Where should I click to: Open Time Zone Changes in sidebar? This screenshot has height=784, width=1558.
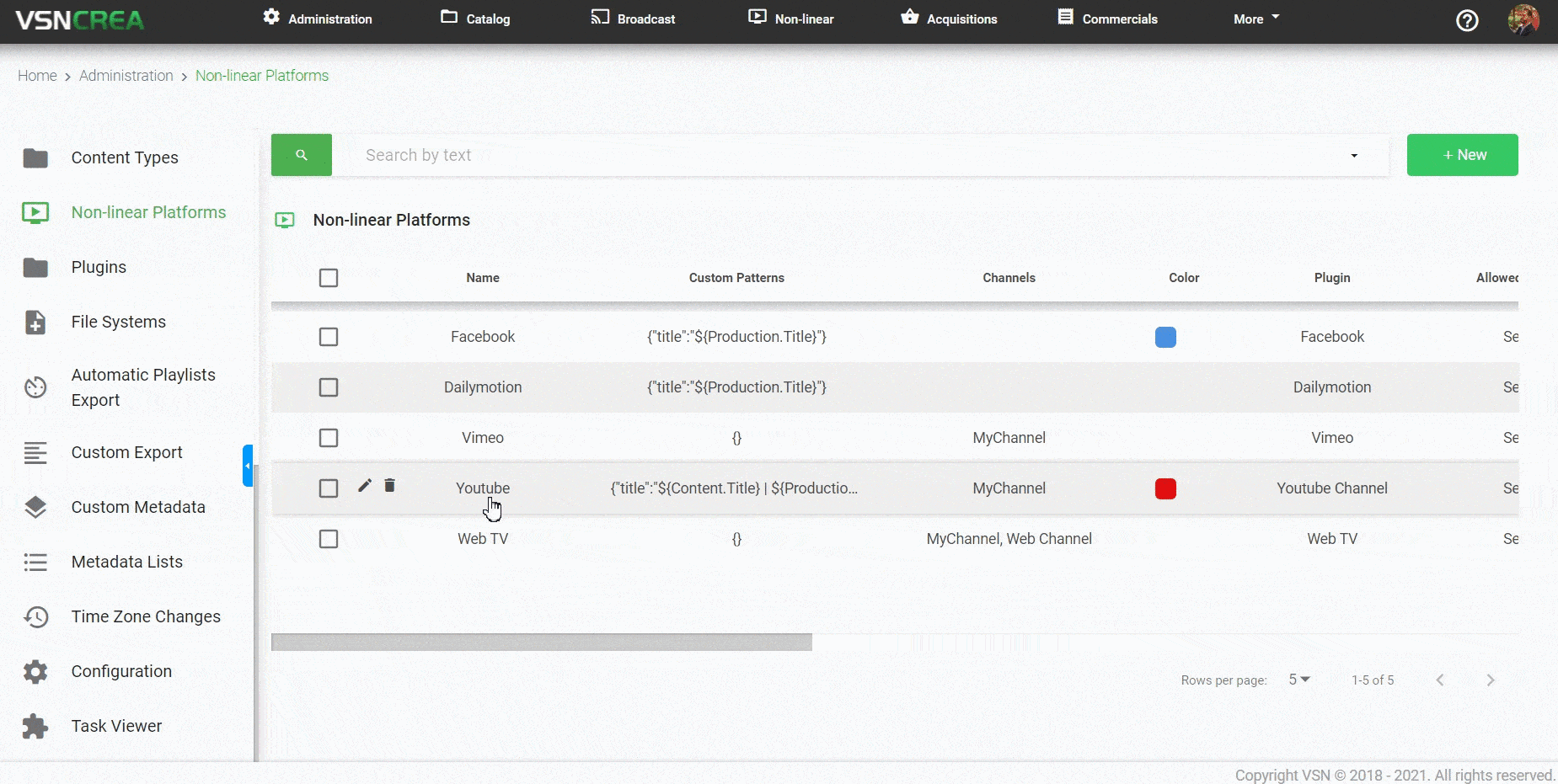pos(146,616)
